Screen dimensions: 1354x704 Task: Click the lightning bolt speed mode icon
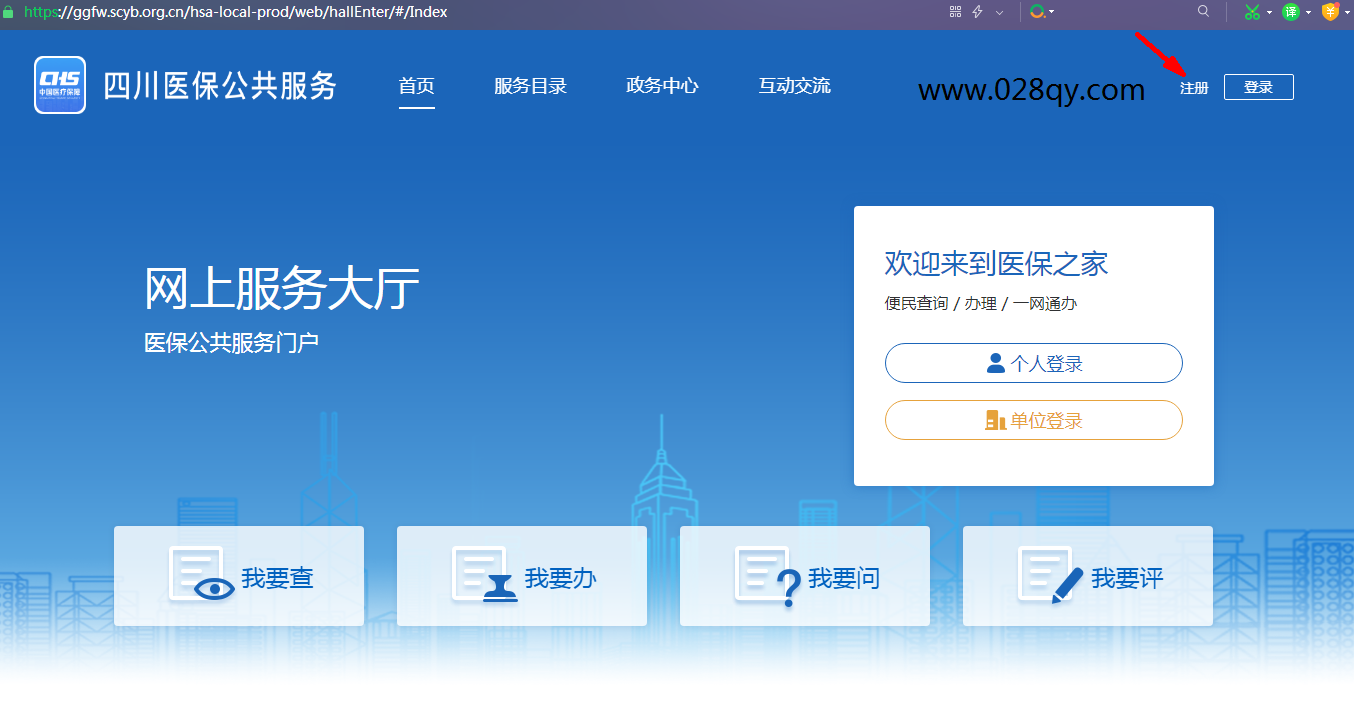pyautogui.click(x=978, y=12)
